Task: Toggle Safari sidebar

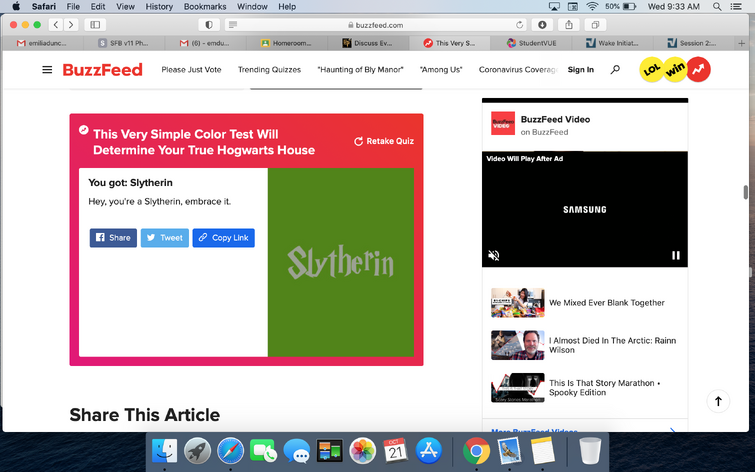Action: [x=95, y=25]
